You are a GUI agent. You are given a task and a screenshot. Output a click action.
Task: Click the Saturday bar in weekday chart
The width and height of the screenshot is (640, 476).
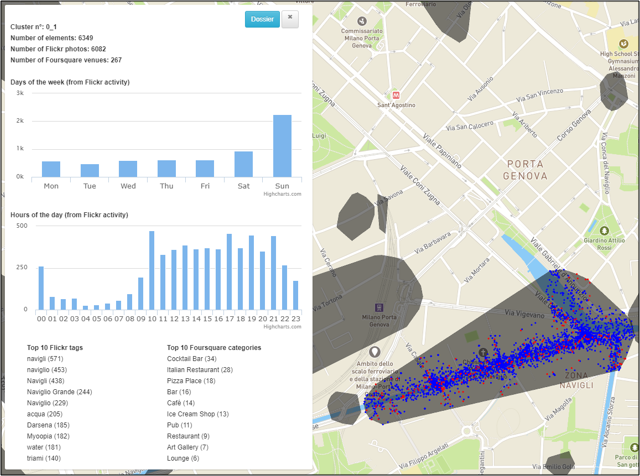[x=243, y=164]
